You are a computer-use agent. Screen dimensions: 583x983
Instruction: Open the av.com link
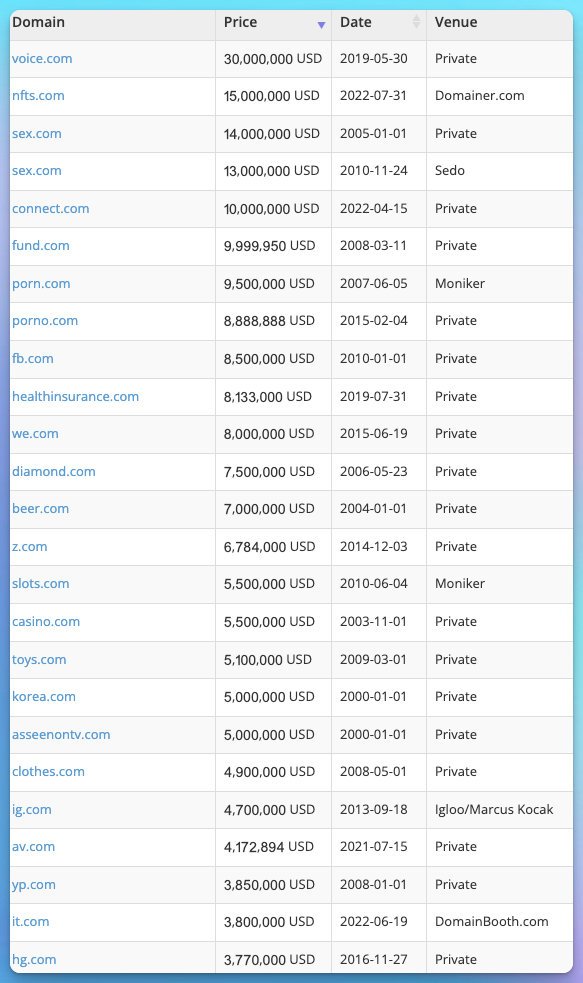(33, 846)
